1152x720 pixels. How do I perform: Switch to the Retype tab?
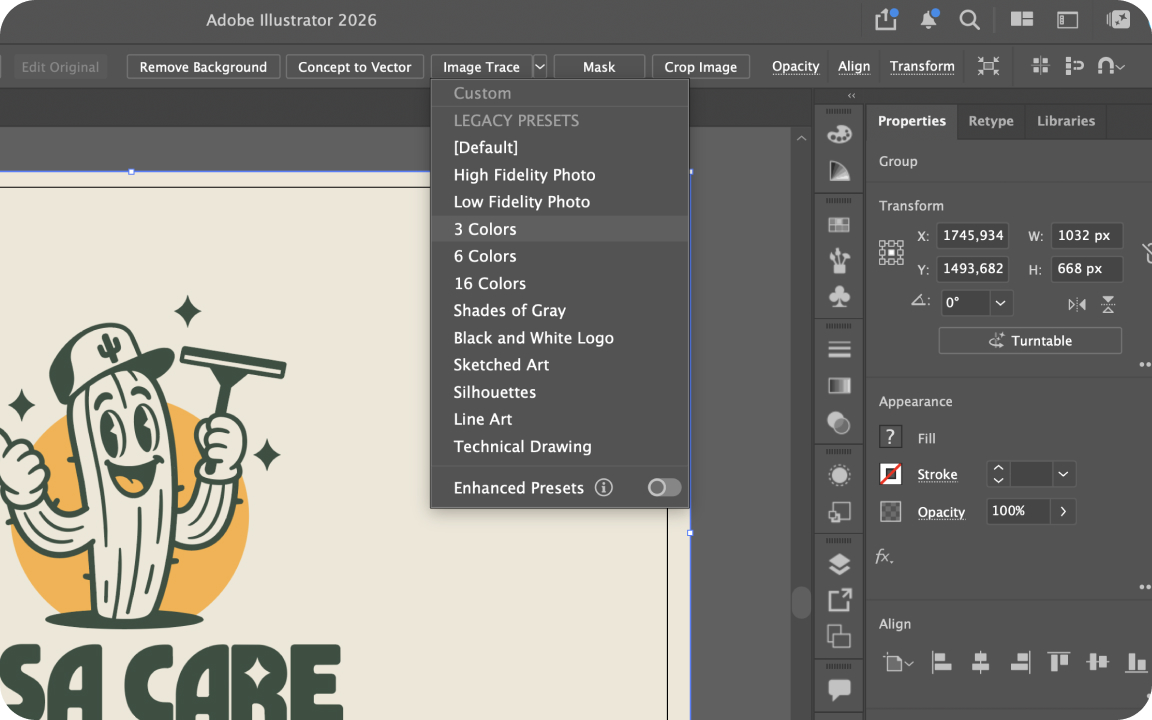(990, 121)
